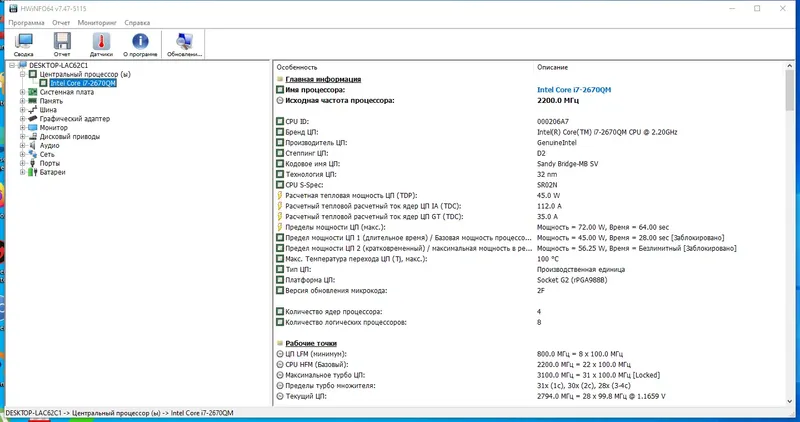Select the Батареи battery icon in tree
This screenshot has width=800, height=422.
point(32,172)
